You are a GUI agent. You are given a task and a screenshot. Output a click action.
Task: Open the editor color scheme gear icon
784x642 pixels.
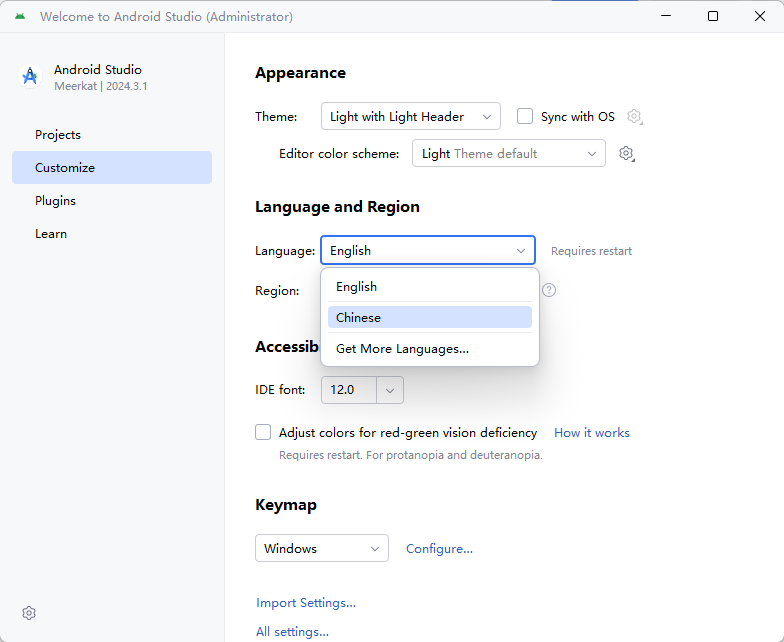(x=626, y=154)
